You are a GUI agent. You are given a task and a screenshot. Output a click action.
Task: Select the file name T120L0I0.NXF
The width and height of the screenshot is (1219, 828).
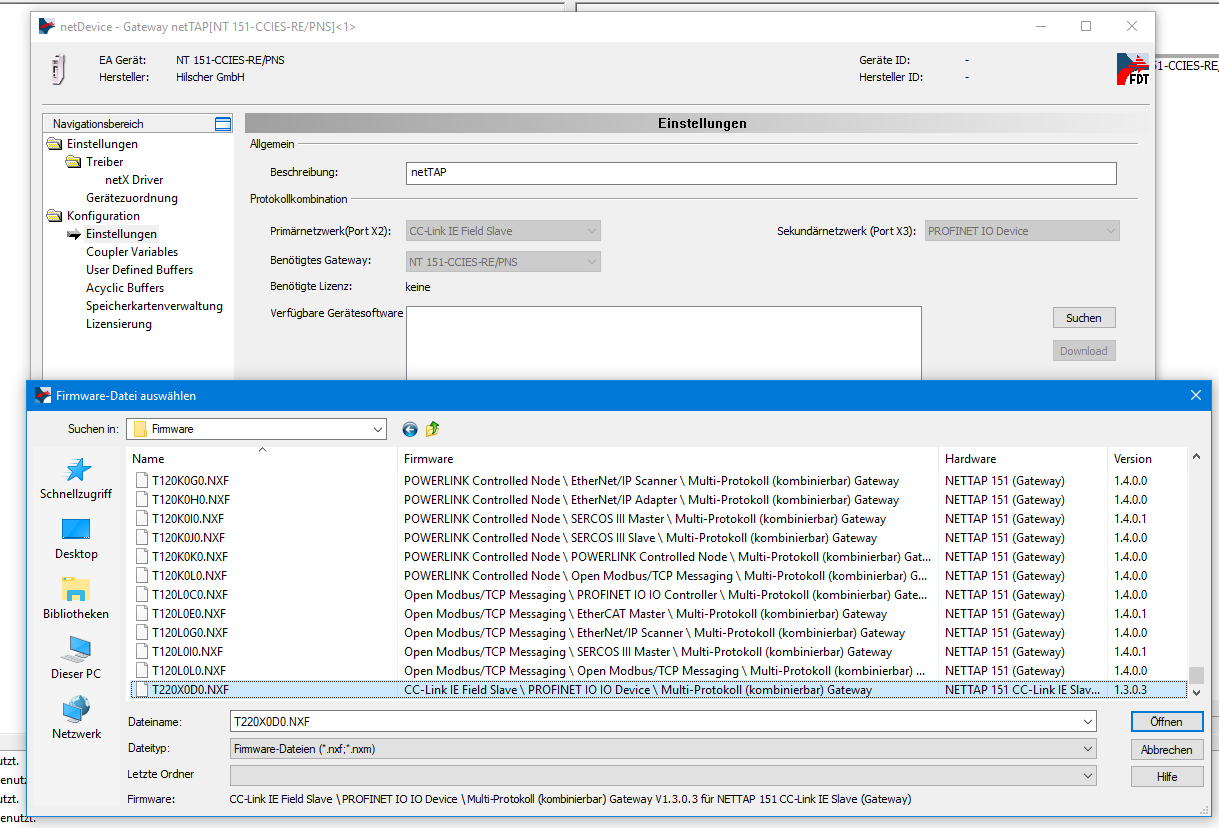coord(189,652)
